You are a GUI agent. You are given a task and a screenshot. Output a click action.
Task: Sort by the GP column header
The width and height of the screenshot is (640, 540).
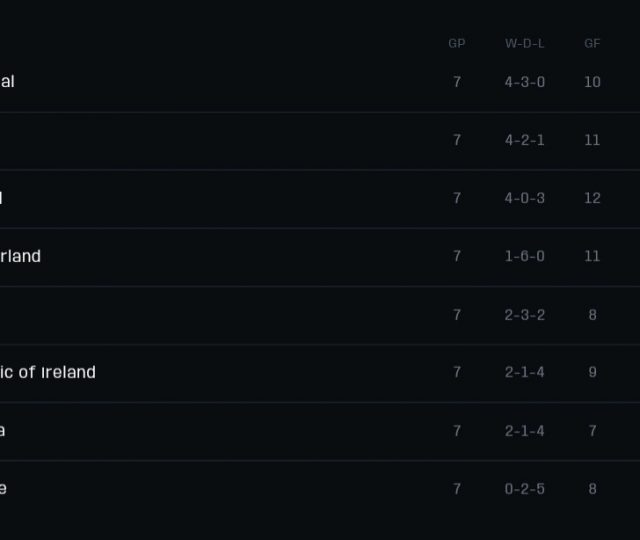(x=457, y=44)
